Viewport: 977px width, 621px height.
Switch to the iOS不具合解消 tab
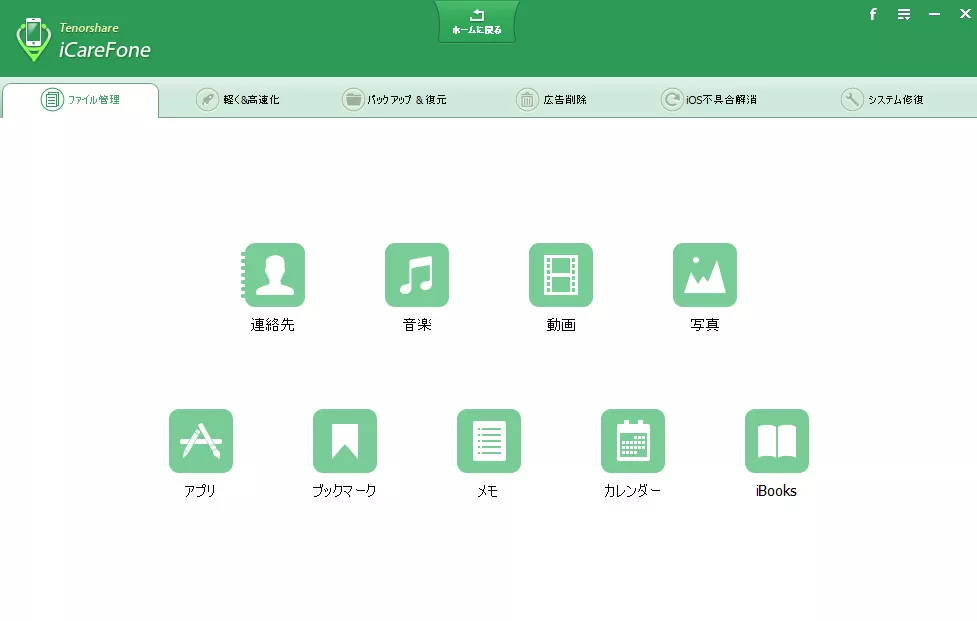[x=709, y=100]
